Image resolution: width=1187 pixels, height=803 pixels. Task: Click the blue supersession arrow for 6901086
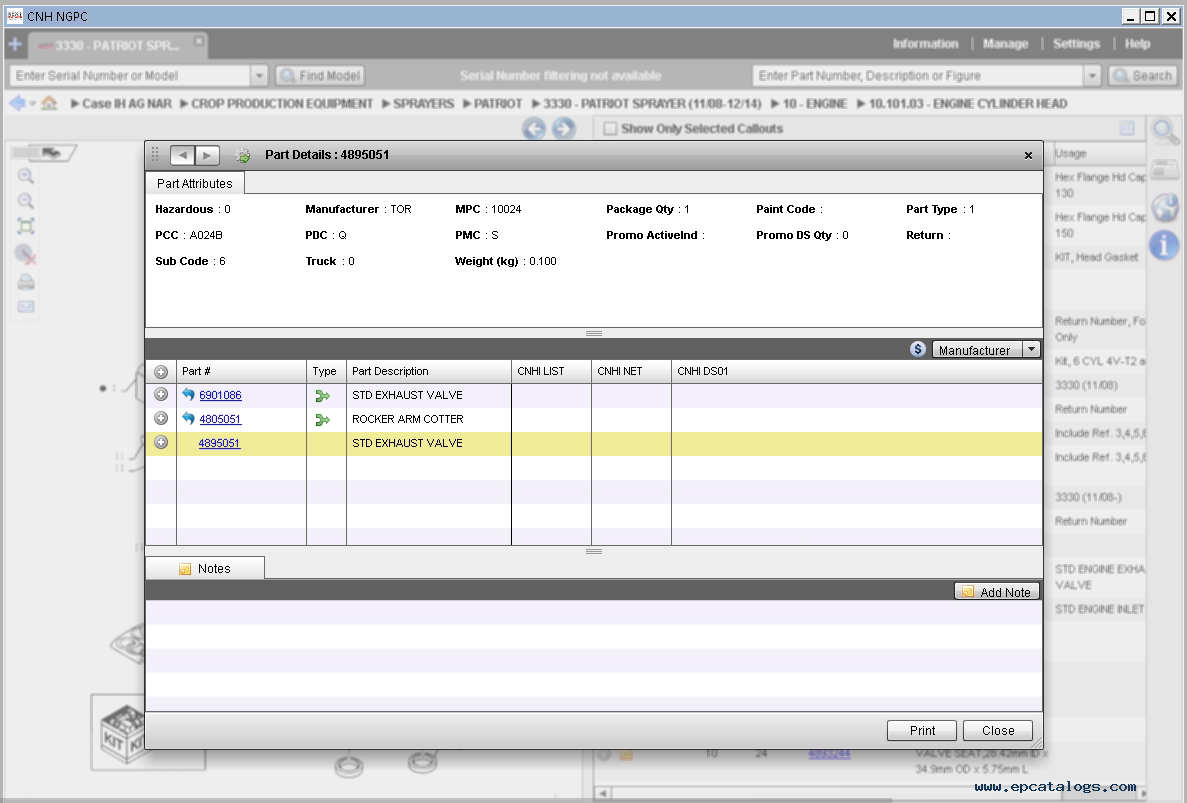tap(188, 394)
